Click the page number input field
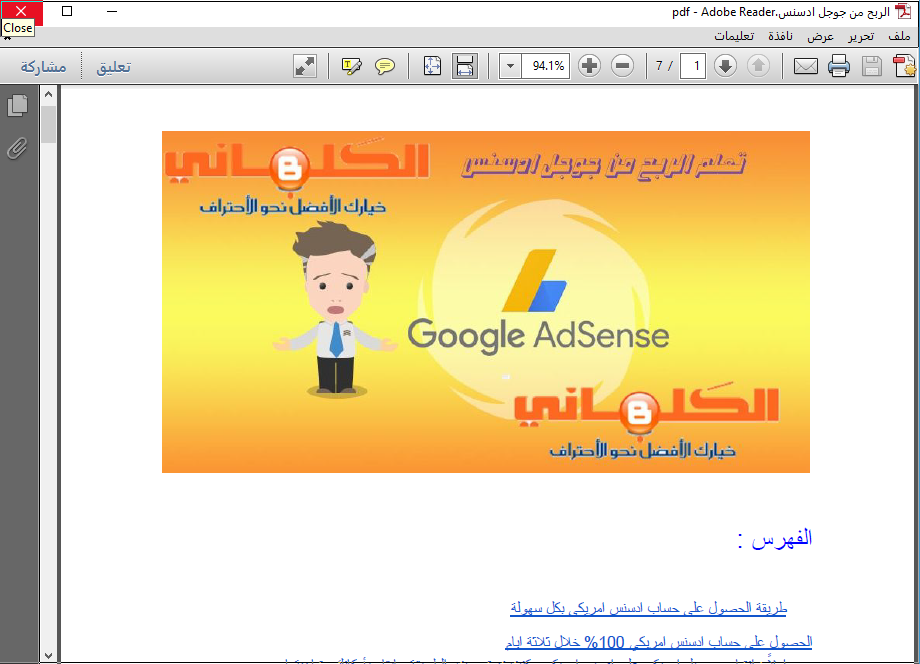Screen dimensions: 920x664 692,66
